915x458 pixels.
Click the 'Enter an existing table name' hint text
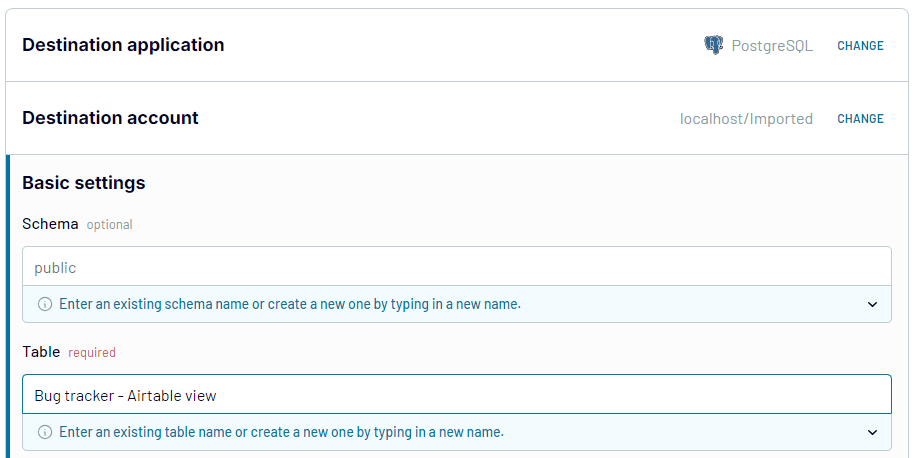[x=281, y=432]
